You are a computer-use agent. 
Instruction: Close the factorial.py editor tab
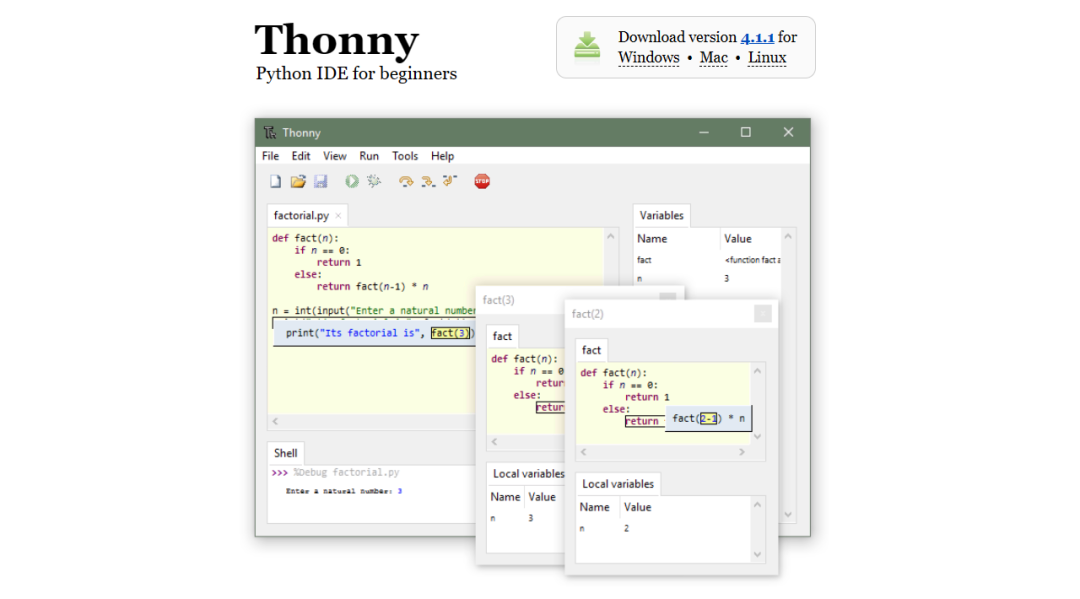(338, 216)
